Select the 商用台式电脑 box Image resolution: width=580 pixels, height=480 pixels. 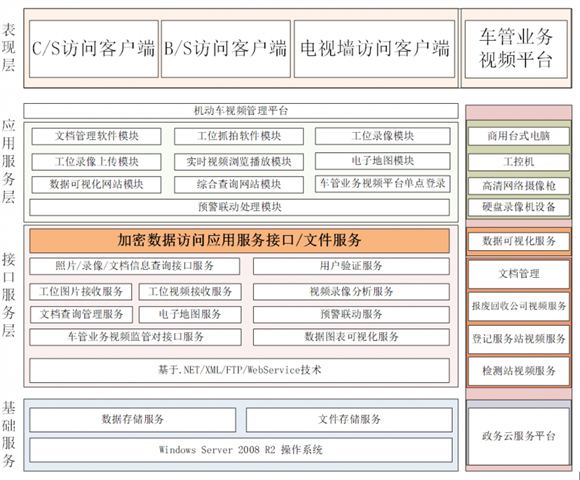click(x=519, y=136)
